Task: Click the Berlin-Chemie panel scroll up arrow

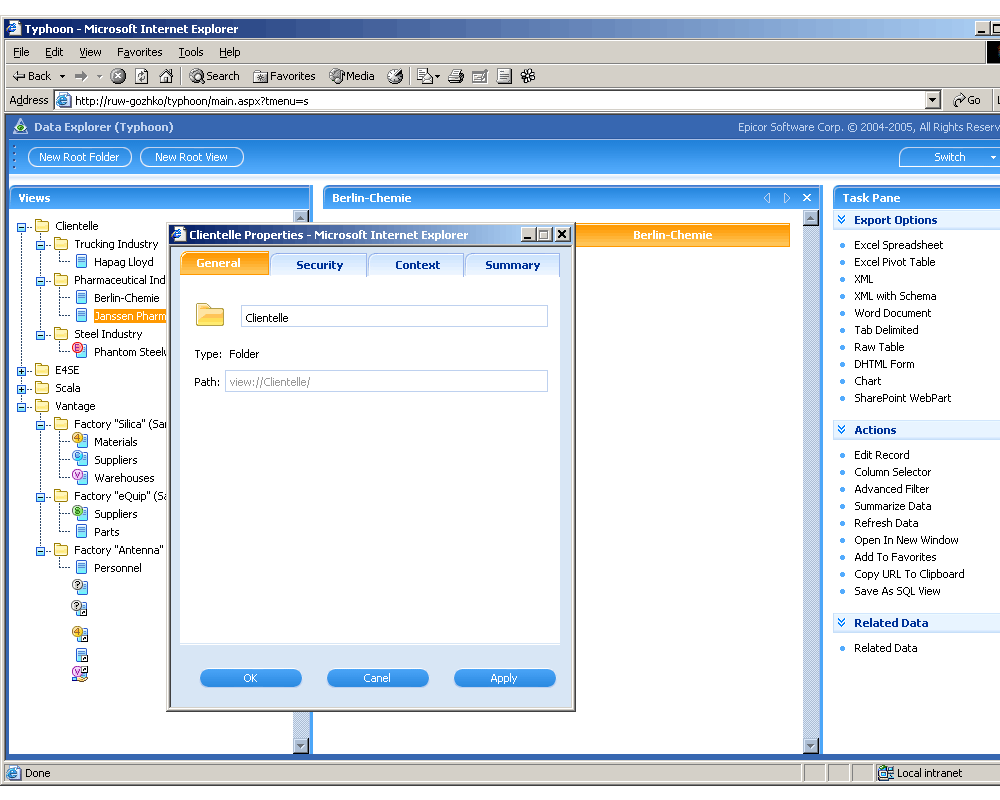Action: coord(811,218)
